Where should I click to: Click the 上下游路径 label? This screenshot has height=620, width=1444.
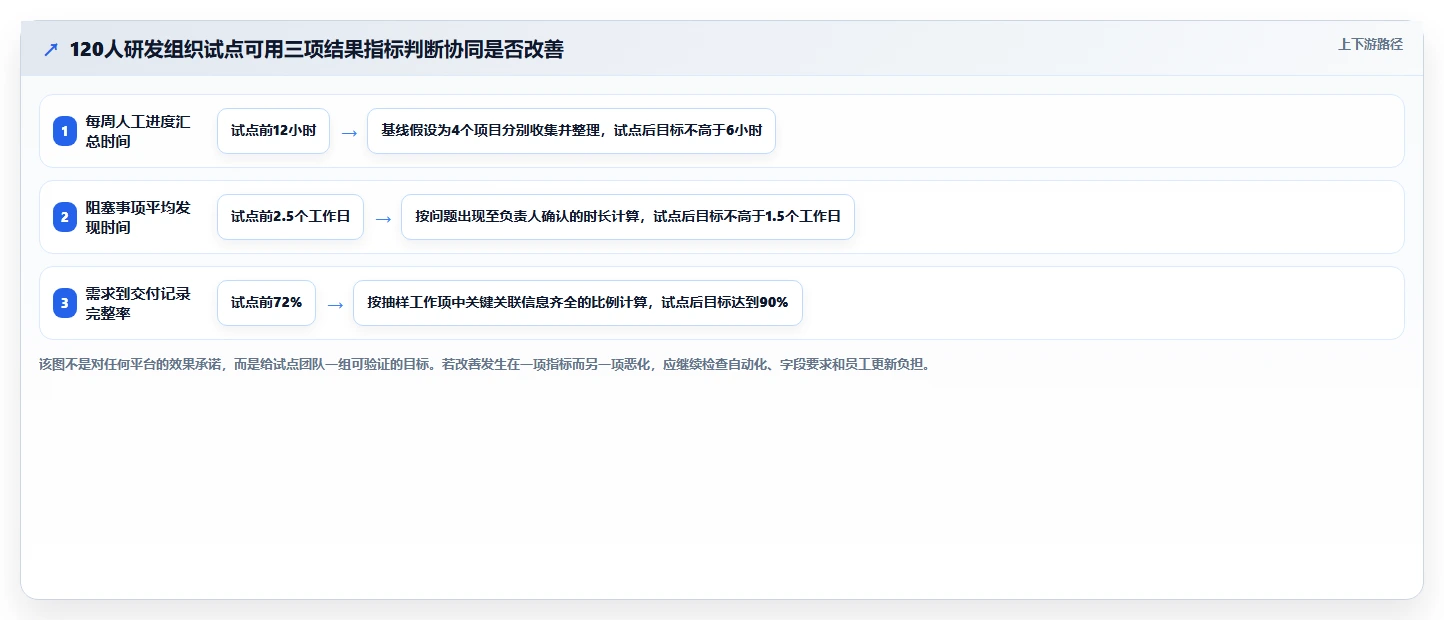(1371, 44)
